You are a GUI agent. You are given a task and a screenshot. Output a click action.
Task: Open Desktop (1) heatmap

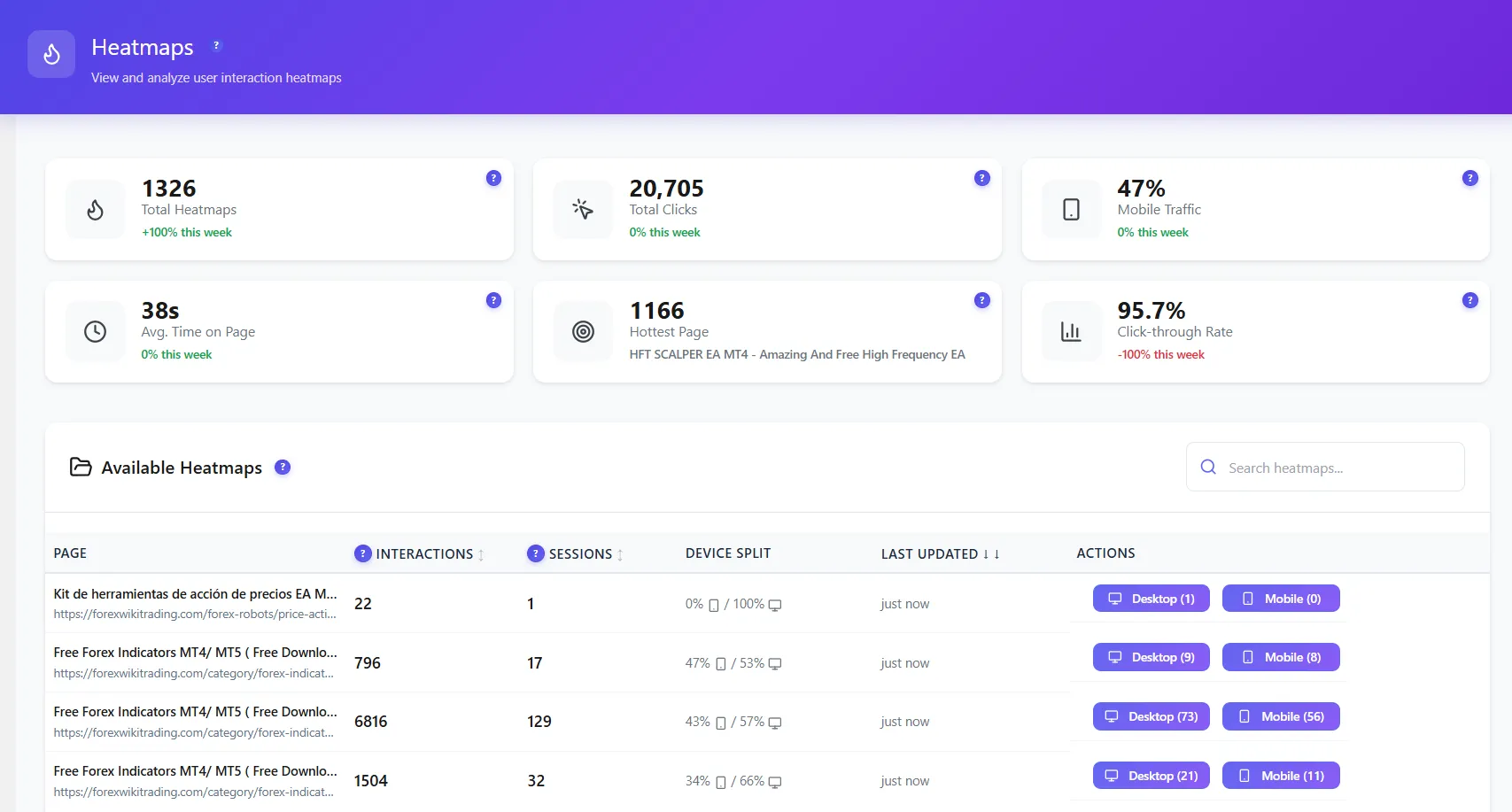coord(1151,599)
